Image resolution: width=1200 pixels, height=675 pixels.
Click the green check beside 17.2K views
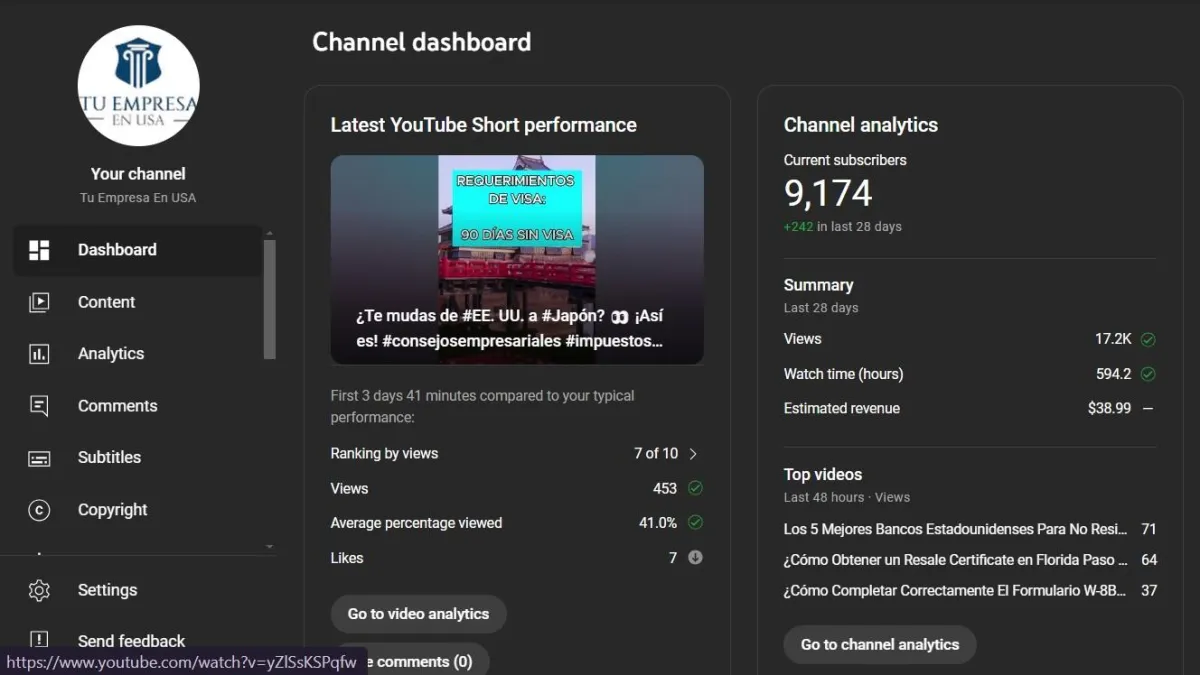pyautogui.click(x=1148, y=339)
